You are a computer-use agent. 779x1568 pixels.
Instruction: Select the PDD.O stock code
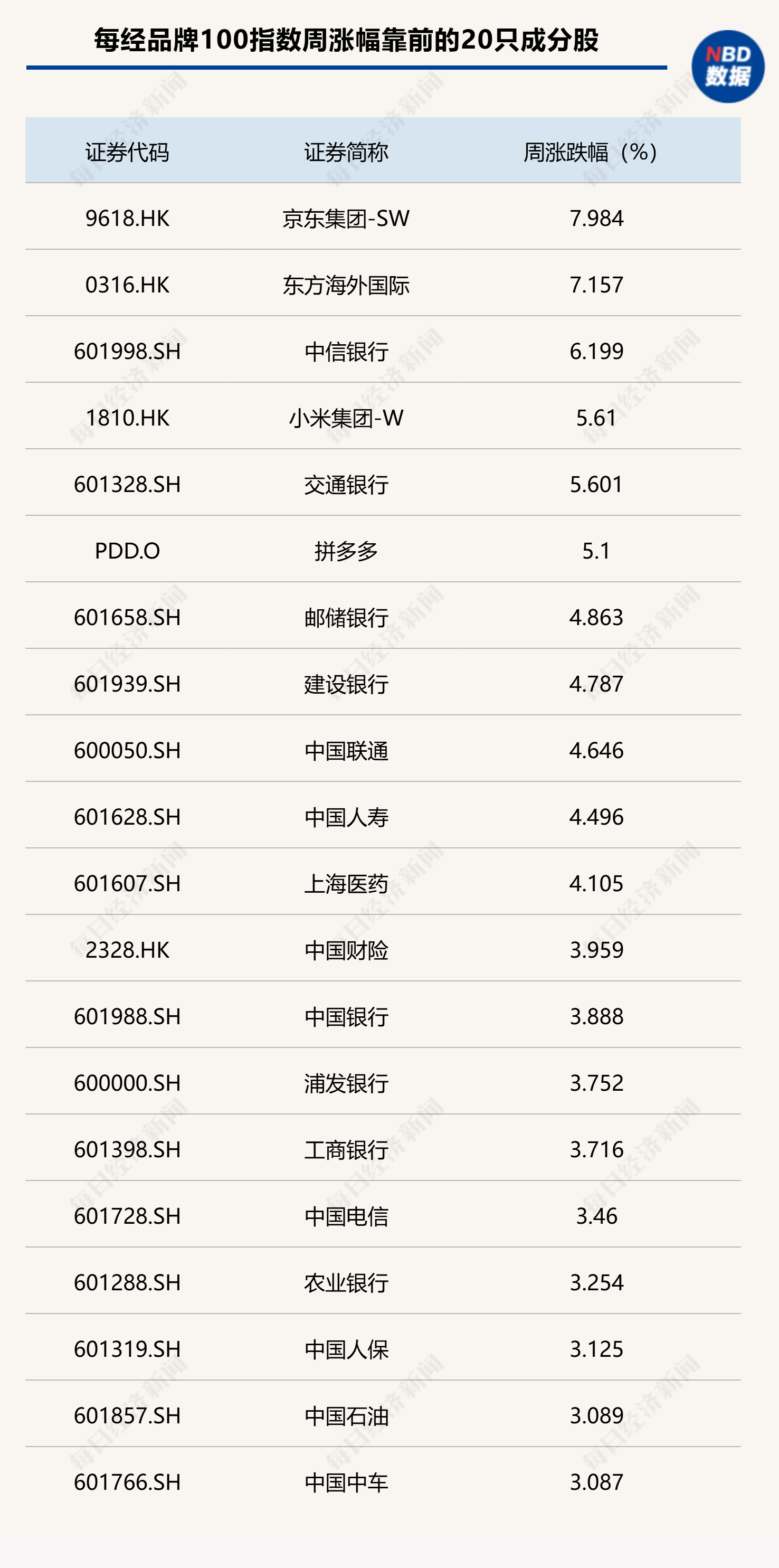pyautogui.click(x=127, y=551)
